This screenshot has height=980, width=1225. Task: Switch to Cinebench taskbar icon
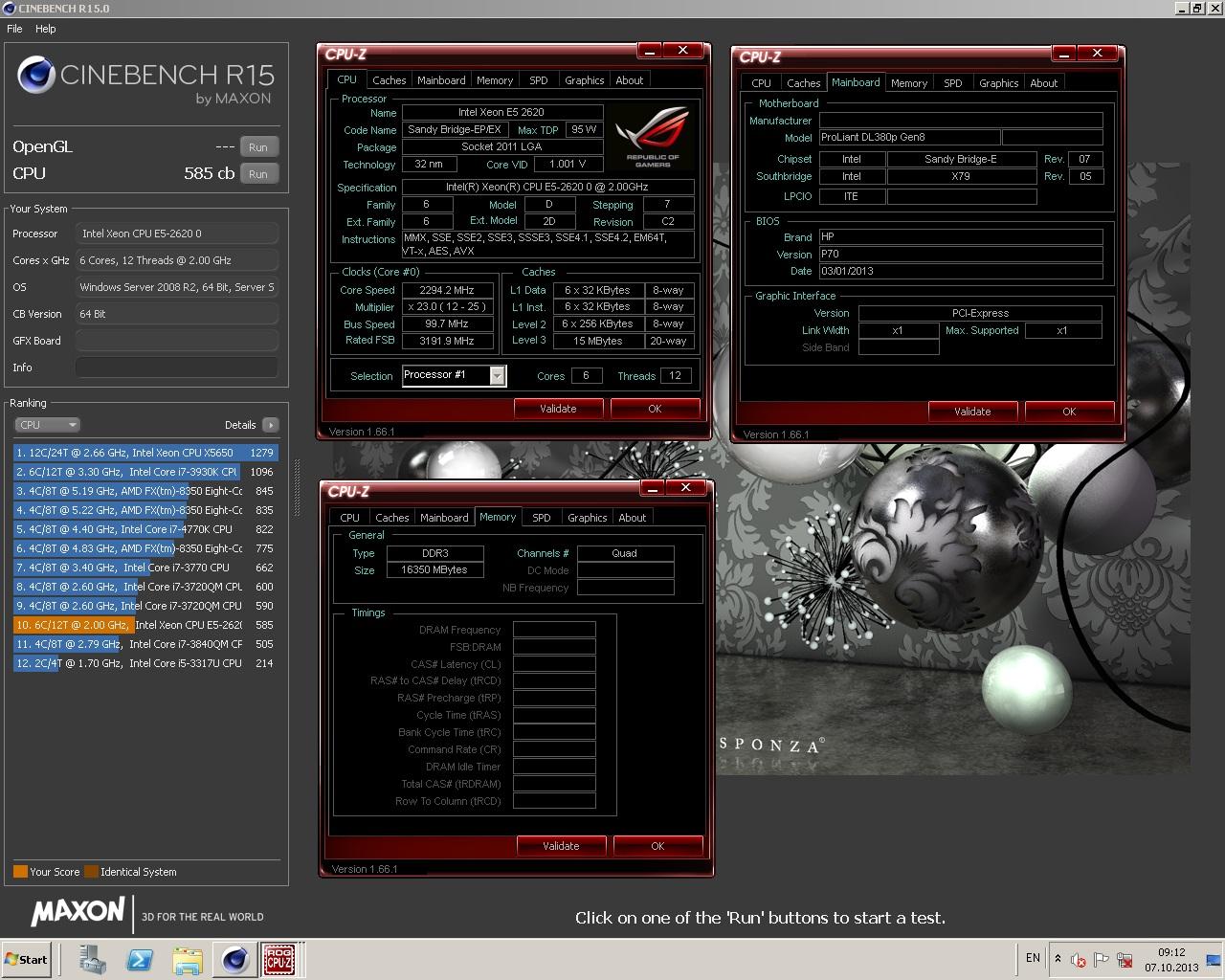click(234, 959)
